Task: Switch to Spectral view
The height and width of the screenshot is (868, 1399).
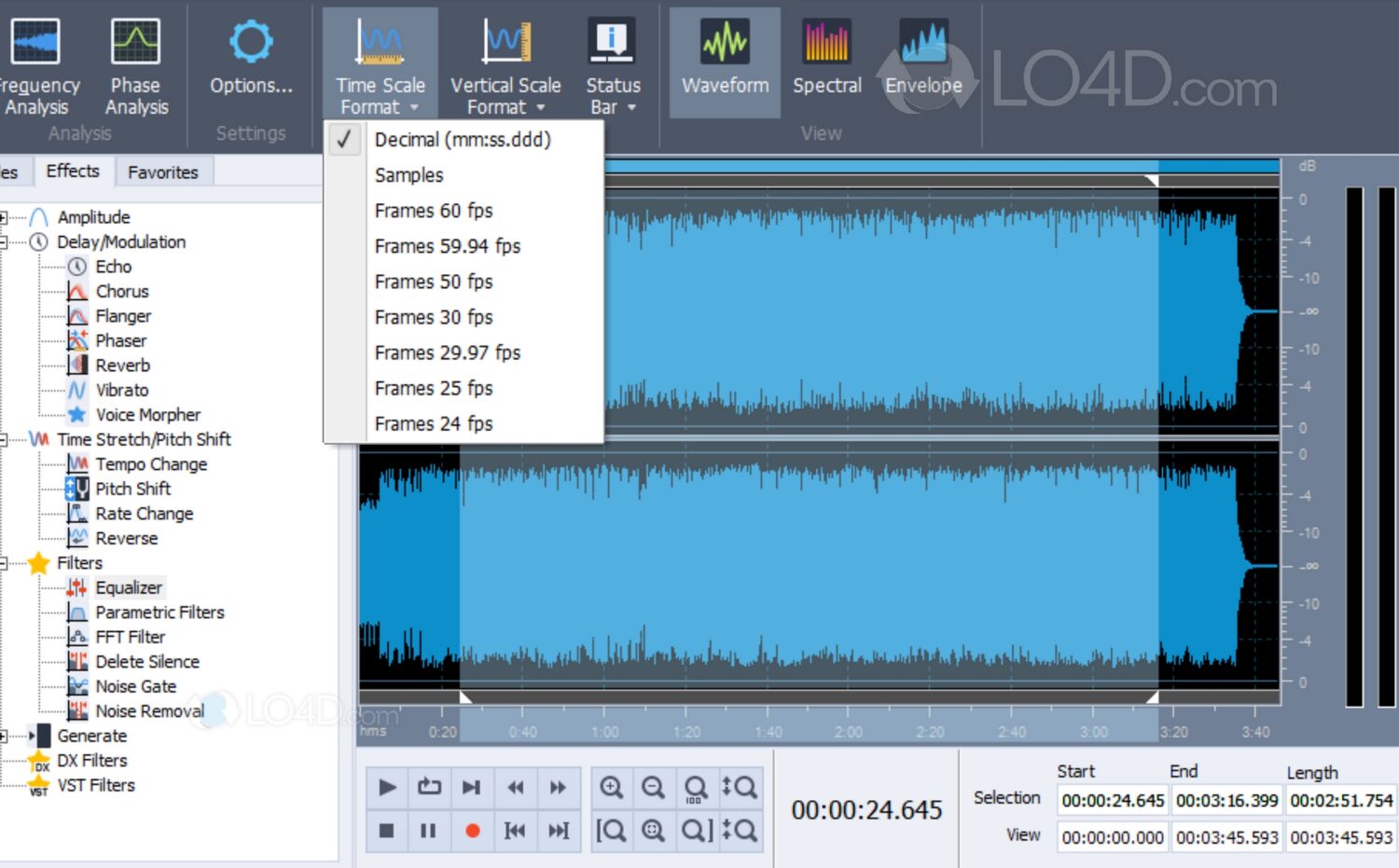Action: [x=826, y=61]
